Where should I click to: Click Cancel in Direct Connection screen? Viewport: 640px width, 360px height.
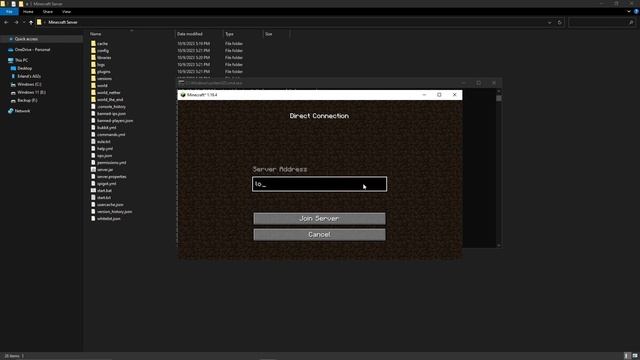pyautogui.click(x=319, y=235)
